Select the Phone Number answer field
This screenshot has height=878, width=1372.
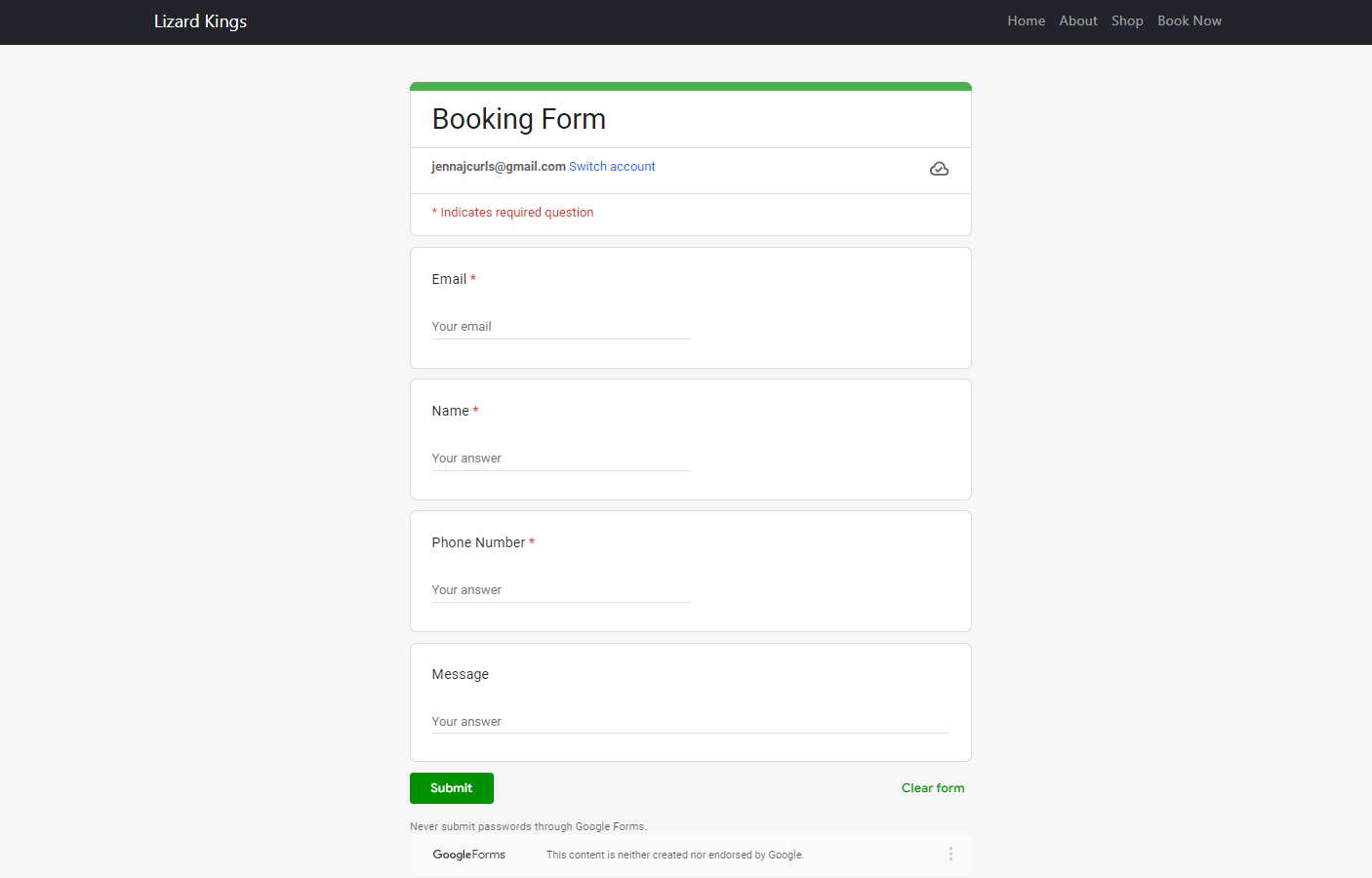[560, 590]
